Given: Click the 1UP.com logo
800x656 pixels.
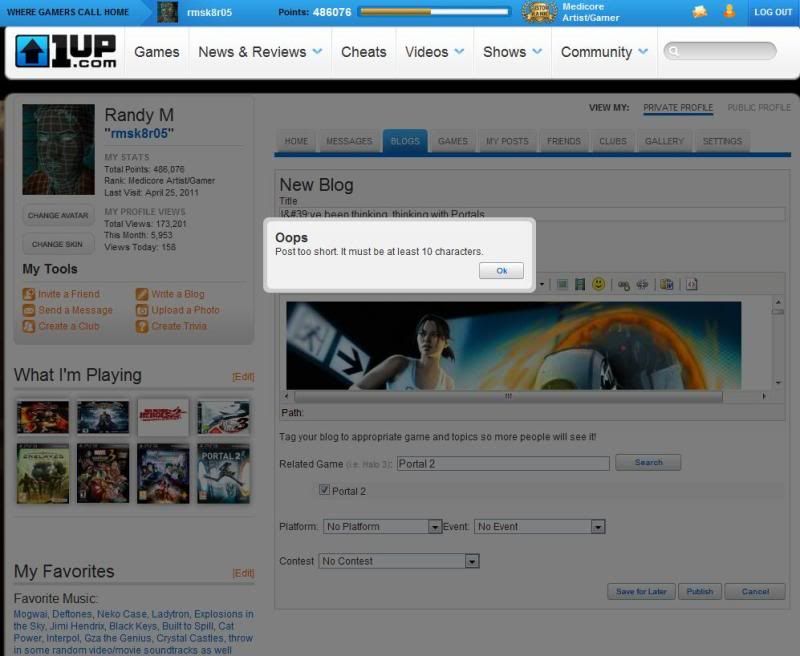Looking at the screenshot, I should coord(66,51).
